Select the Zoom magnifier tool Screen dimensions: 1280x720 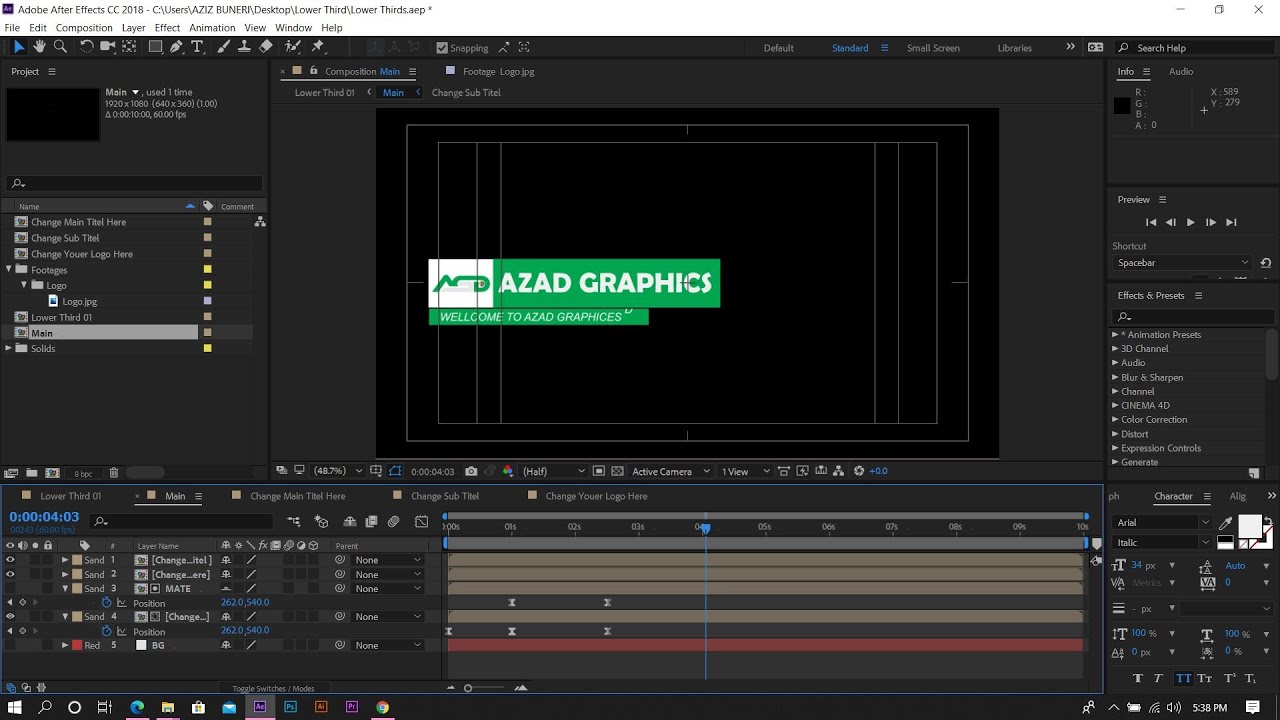tap(60, 47)
